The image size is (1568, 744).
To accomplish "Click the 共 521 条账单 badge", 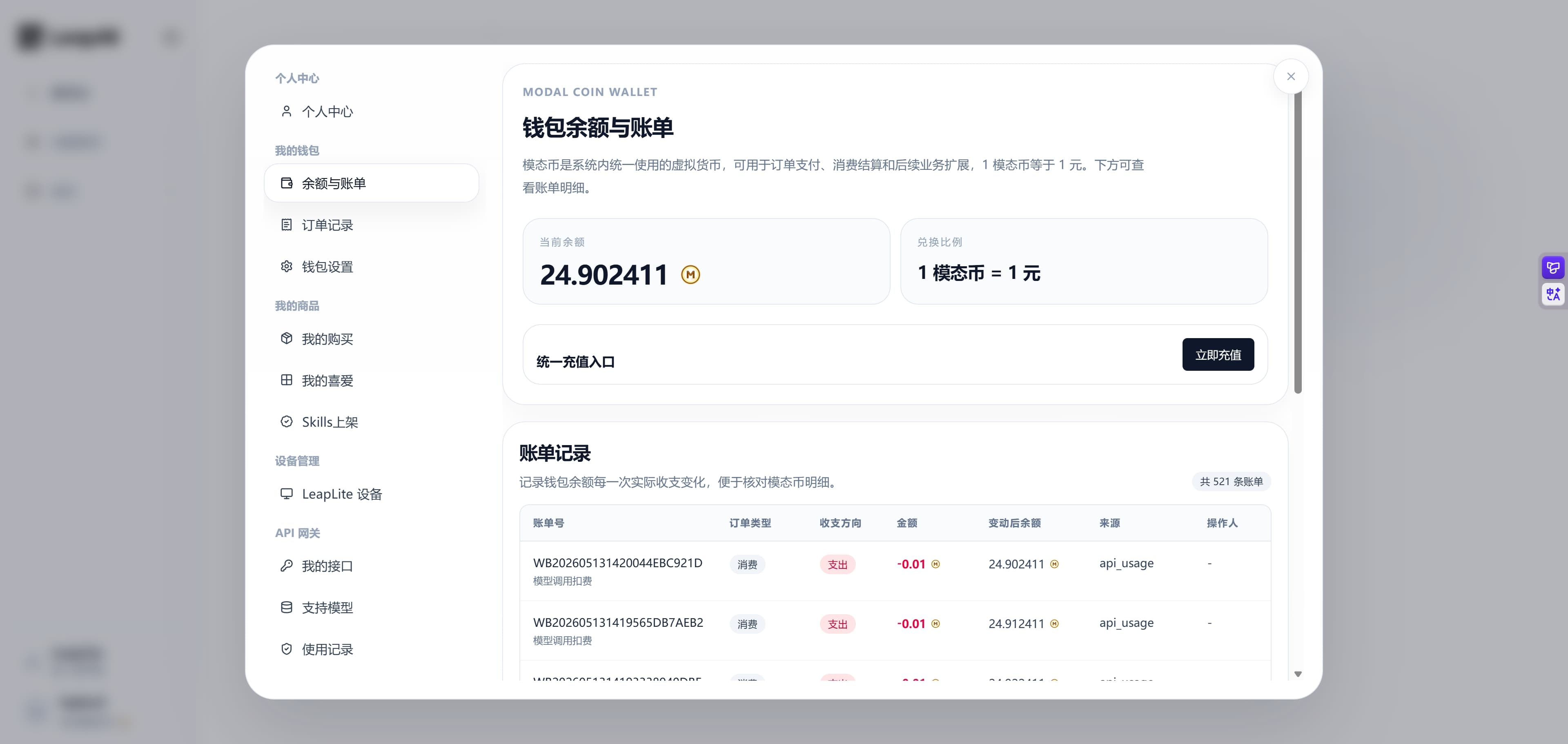I will coord(1232,481).
